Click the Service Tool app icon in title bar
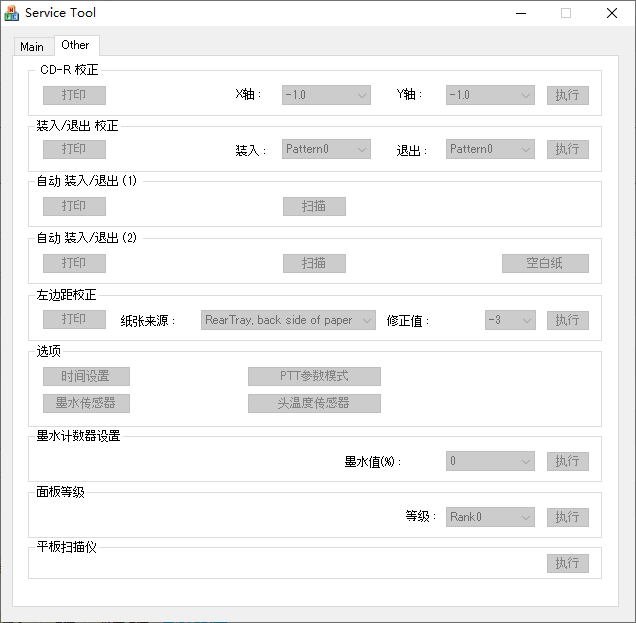Image resolution: width=636 pixels, height=623 pixels. [x=11, y=13]
